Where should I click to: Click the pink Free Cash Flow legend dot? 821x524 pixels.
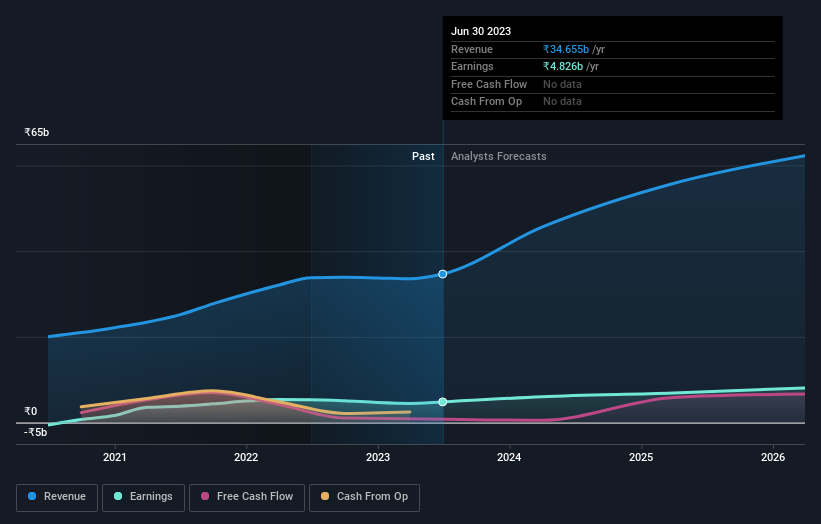[x=205, y=496]
